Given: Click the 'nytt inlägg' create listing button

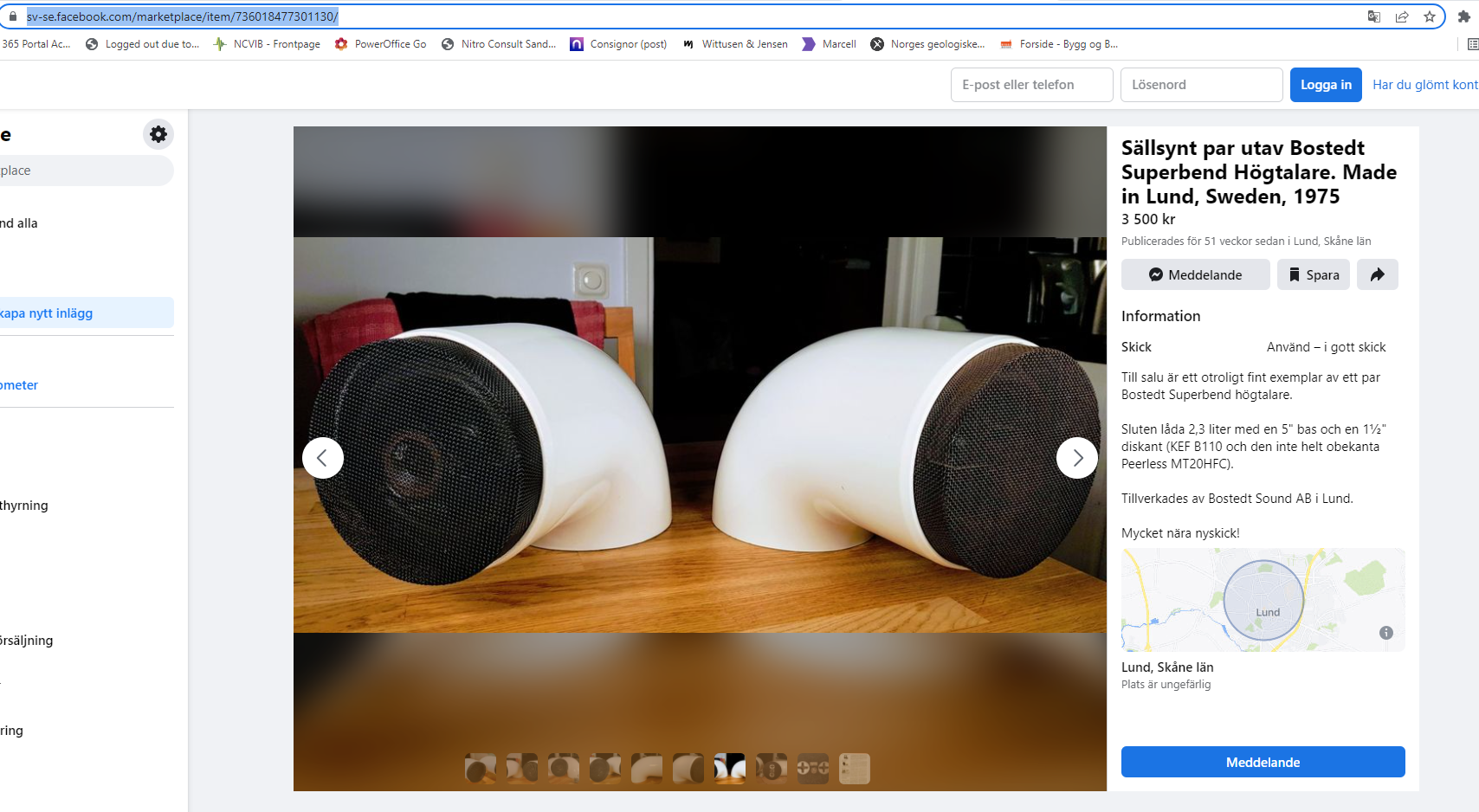Looking at the screenshot, I should (87, 313).
